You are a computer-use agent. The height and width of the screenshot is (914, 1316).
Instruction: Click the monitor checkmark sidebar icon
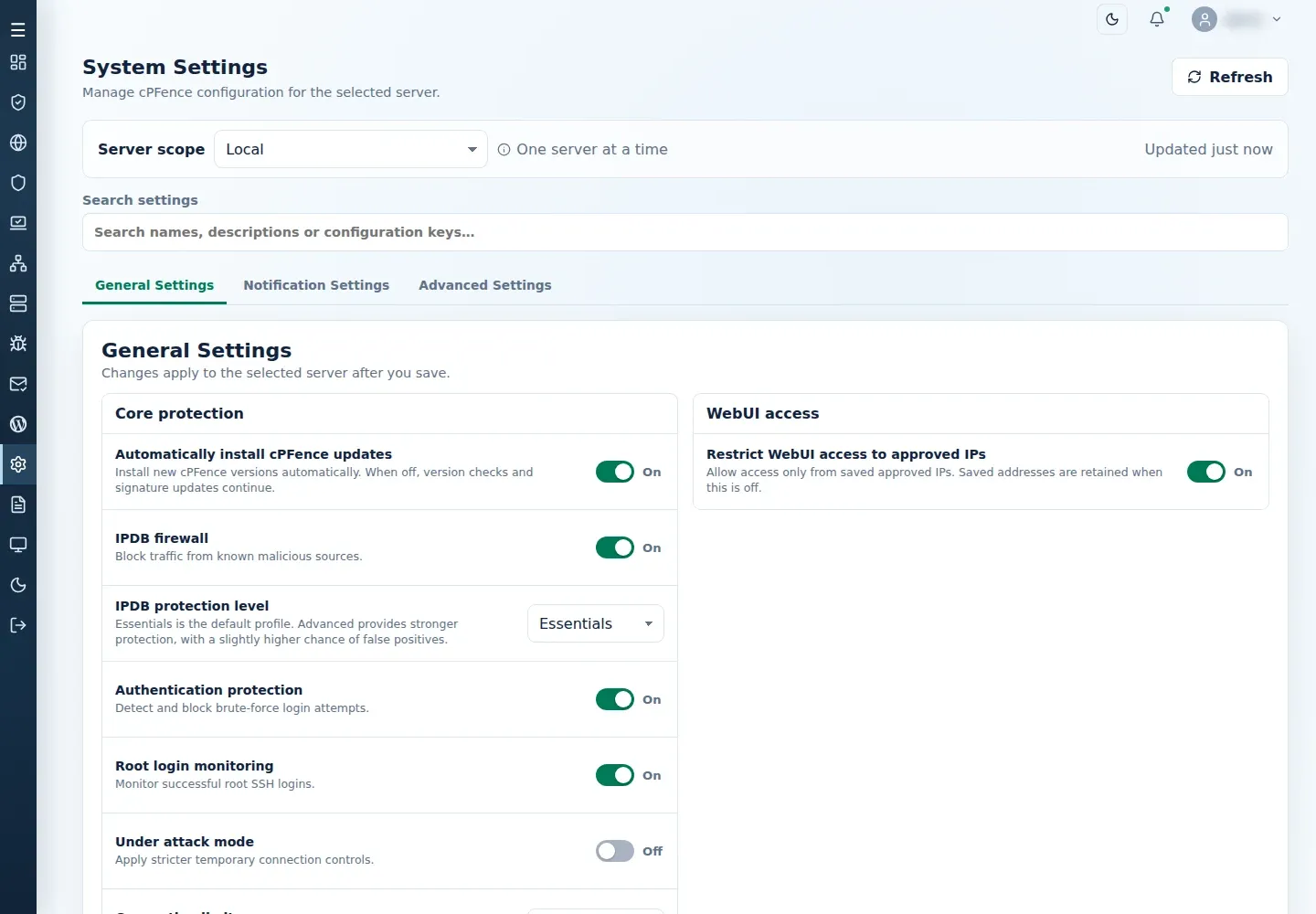[18, 223]
